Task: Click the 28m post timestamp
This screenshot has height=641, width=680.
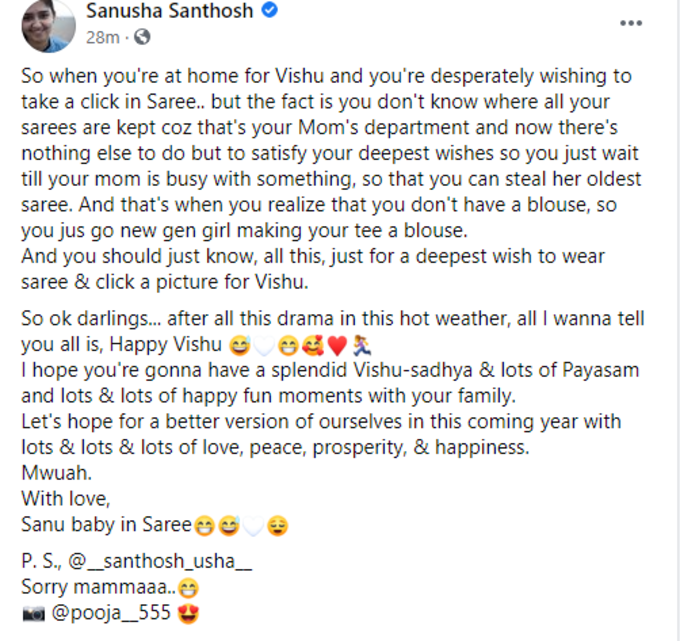Action: (x=102, y=37)
